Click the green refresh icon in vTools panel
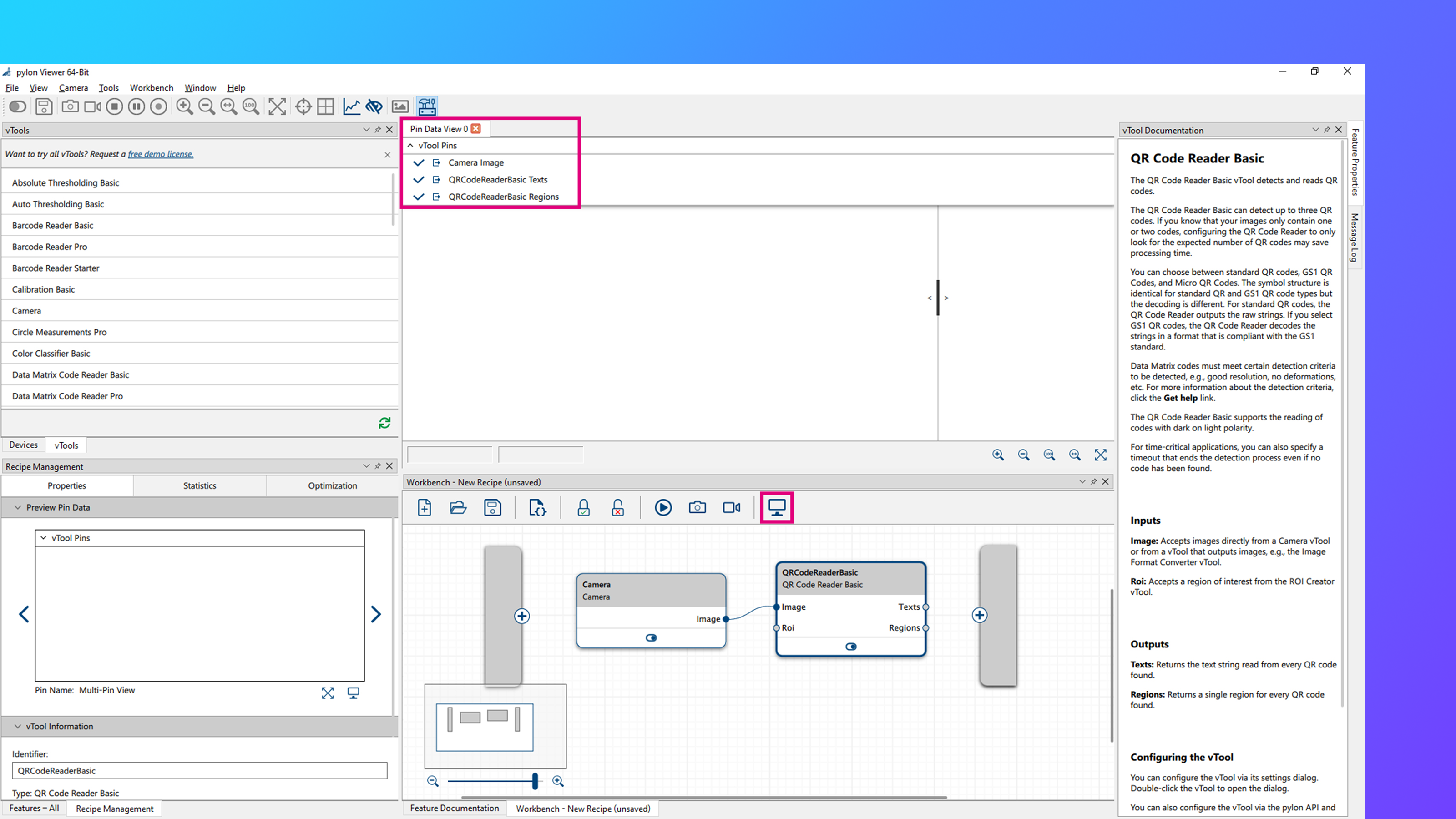This screenshot has width=1456, height=819. [384, 423]
